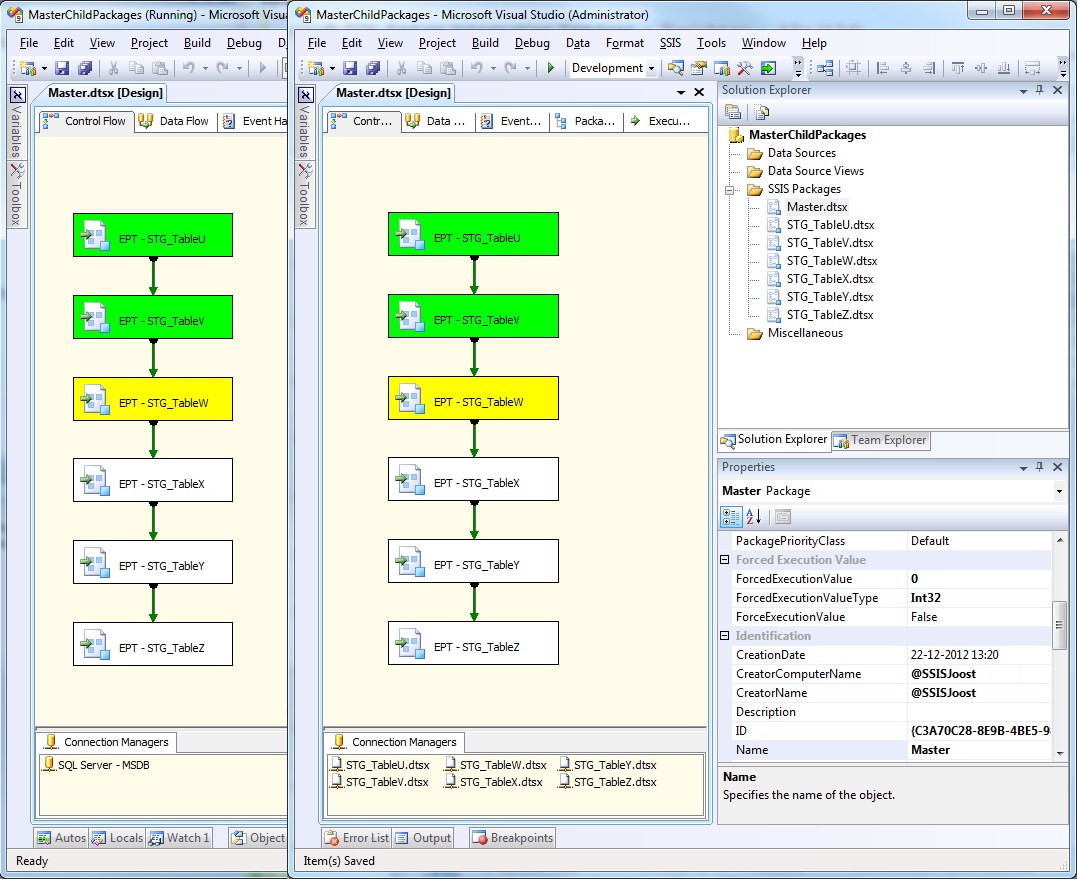Open the Locals tab in Running window
Viewport: 1077px width, 879px height.
[117, 838]
